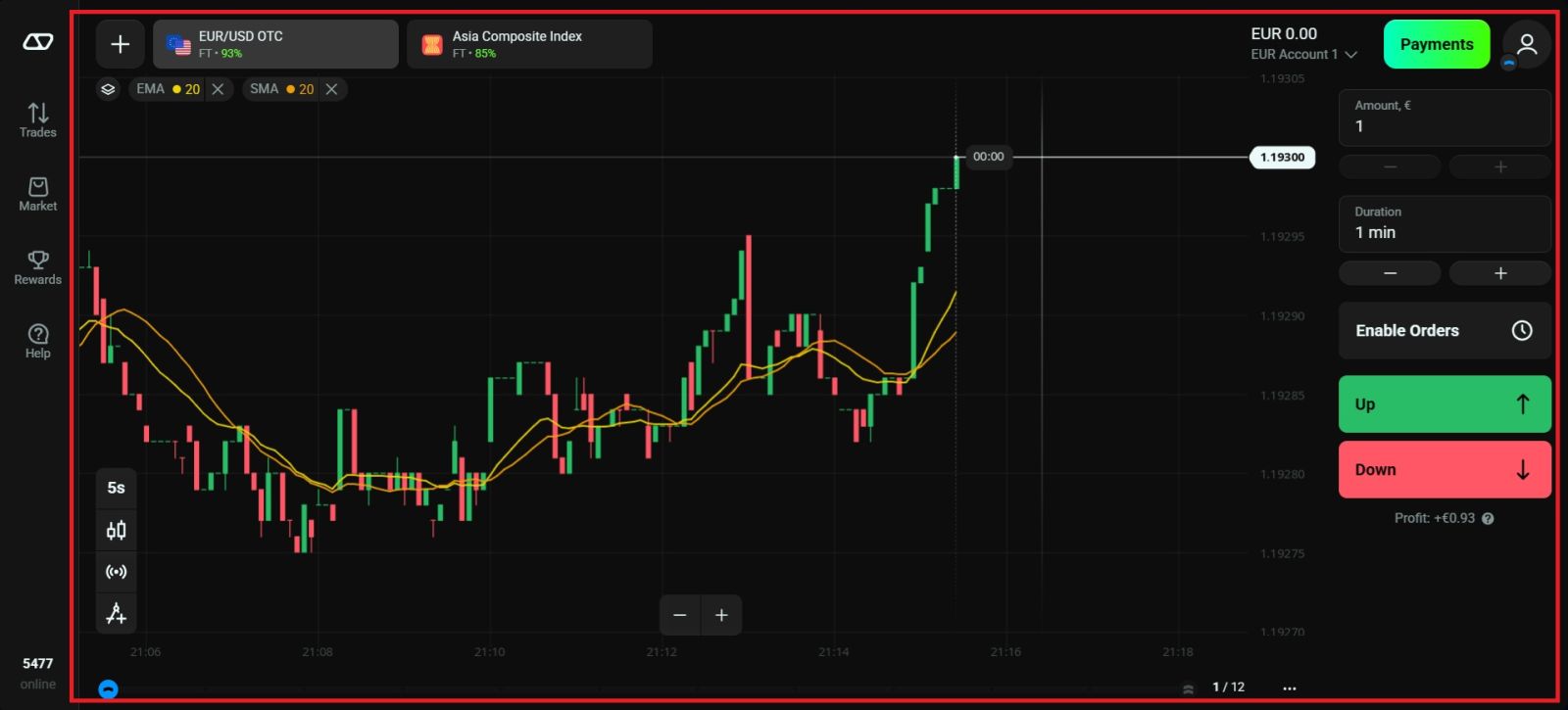Add a new asset tab
The width and height of the screenshot is (1568, 710).
pos(120,44)
